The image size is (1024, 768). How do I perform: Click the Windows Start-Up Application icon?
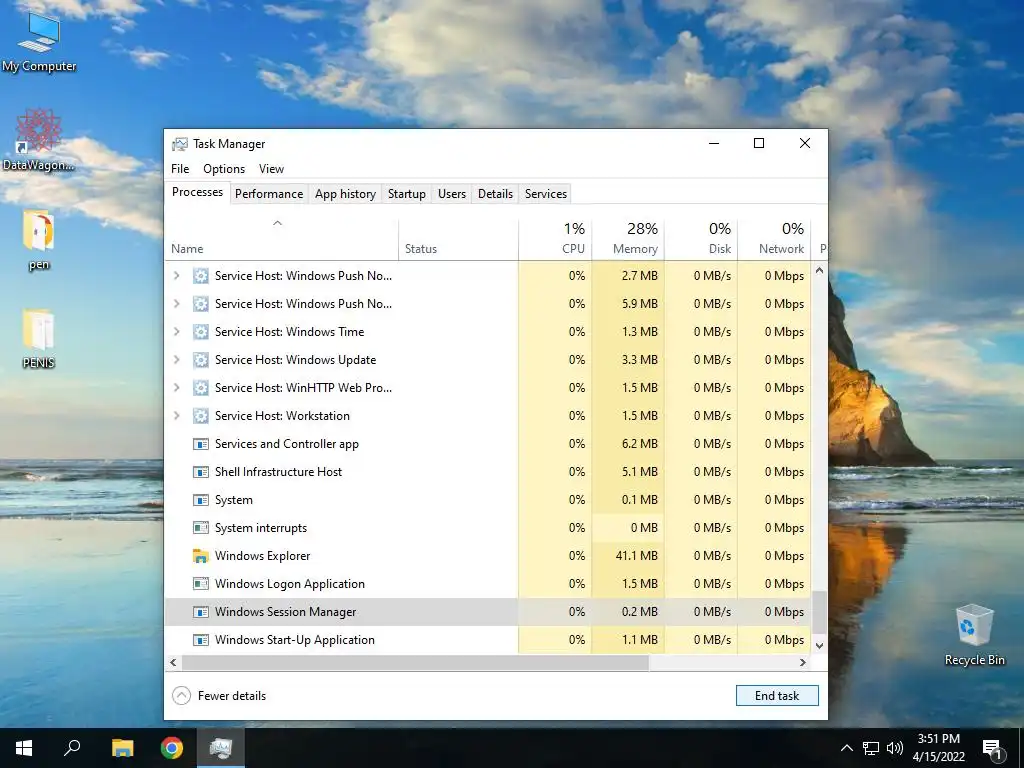200,640
